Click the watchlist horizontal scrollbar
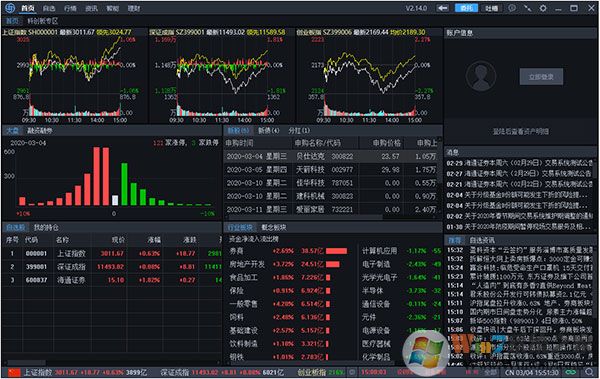The width and height of the screenshot is (600, 379). (26, 362)
